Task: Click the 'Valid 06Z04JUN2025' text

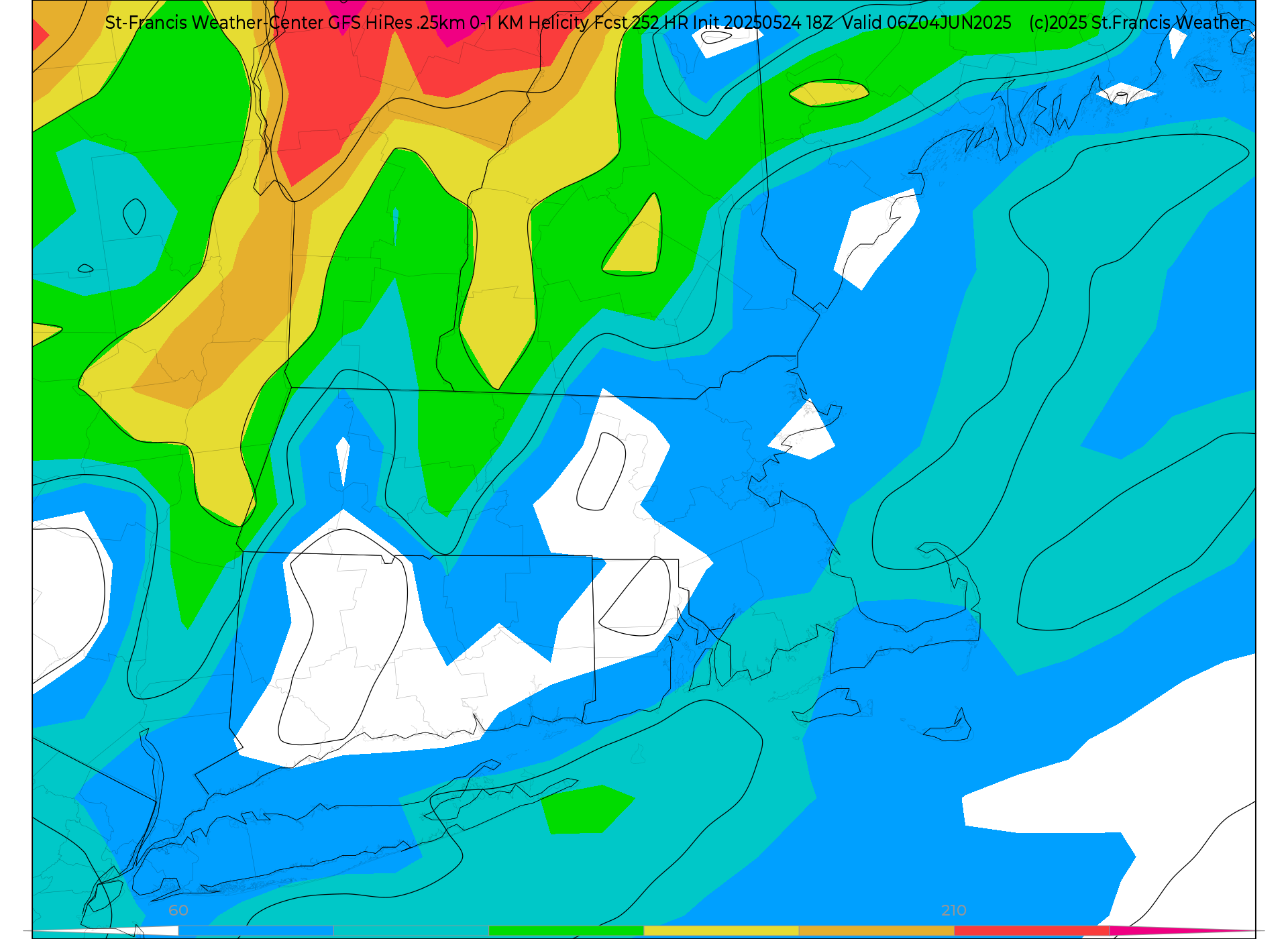Action: [x=926, y=23]
